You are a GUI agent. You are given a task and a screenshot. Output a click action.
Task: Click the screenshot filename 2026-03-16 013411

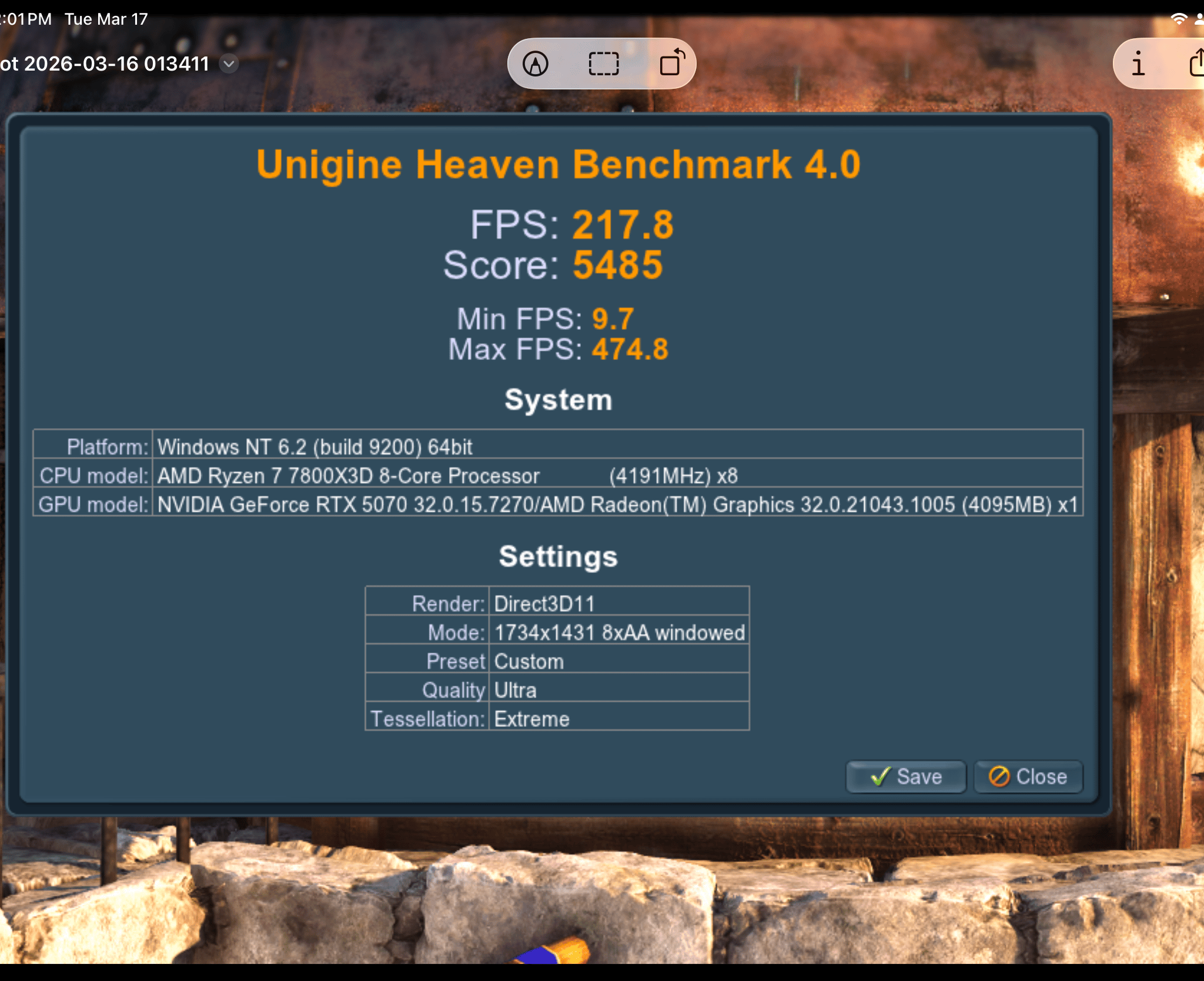click(117, 64)
